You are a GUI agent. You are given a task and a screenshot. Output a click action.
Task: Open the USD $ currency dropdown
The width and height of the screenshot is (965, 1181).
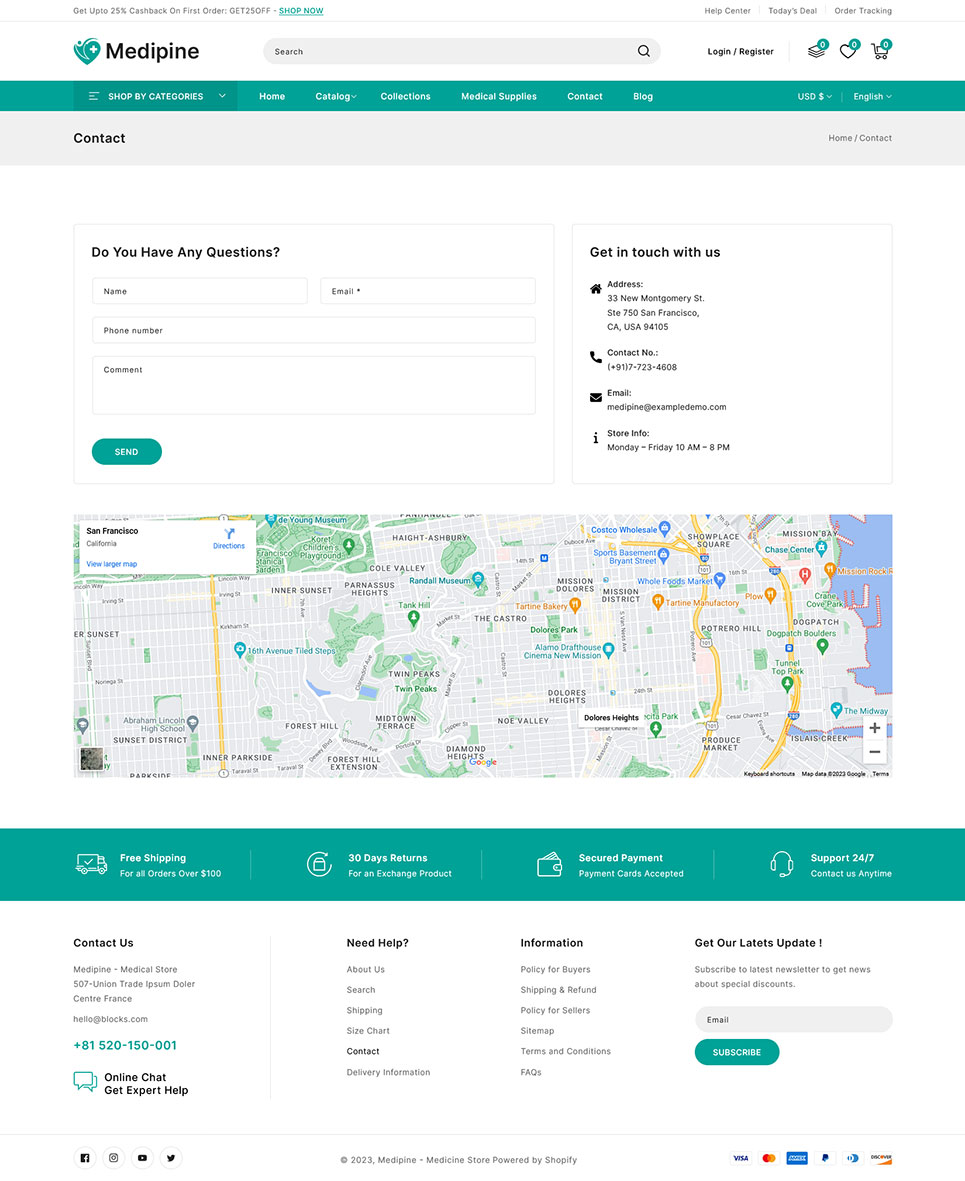(814, 96)
